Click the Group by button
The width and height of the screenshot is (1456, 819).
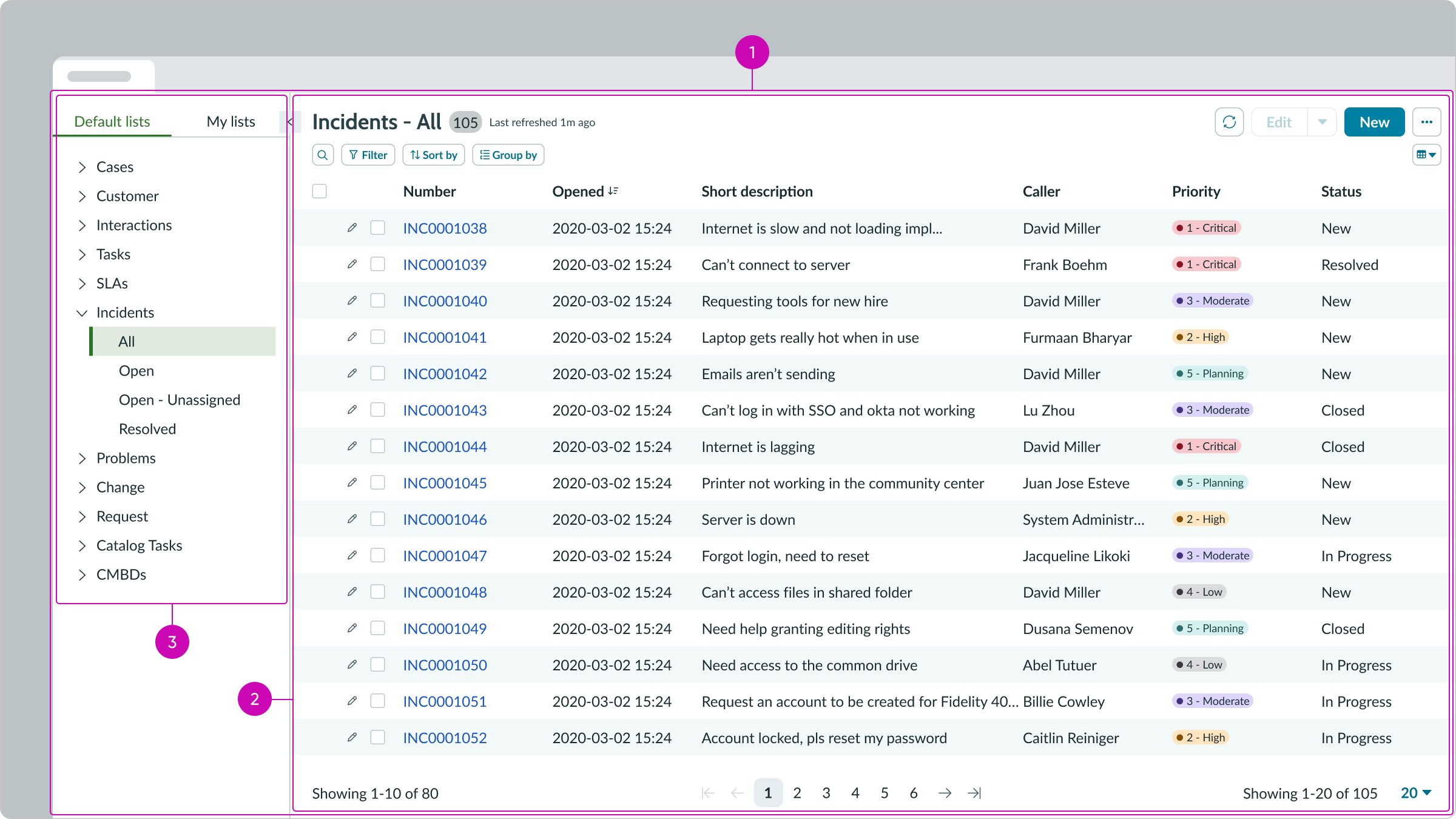[508, 155]
